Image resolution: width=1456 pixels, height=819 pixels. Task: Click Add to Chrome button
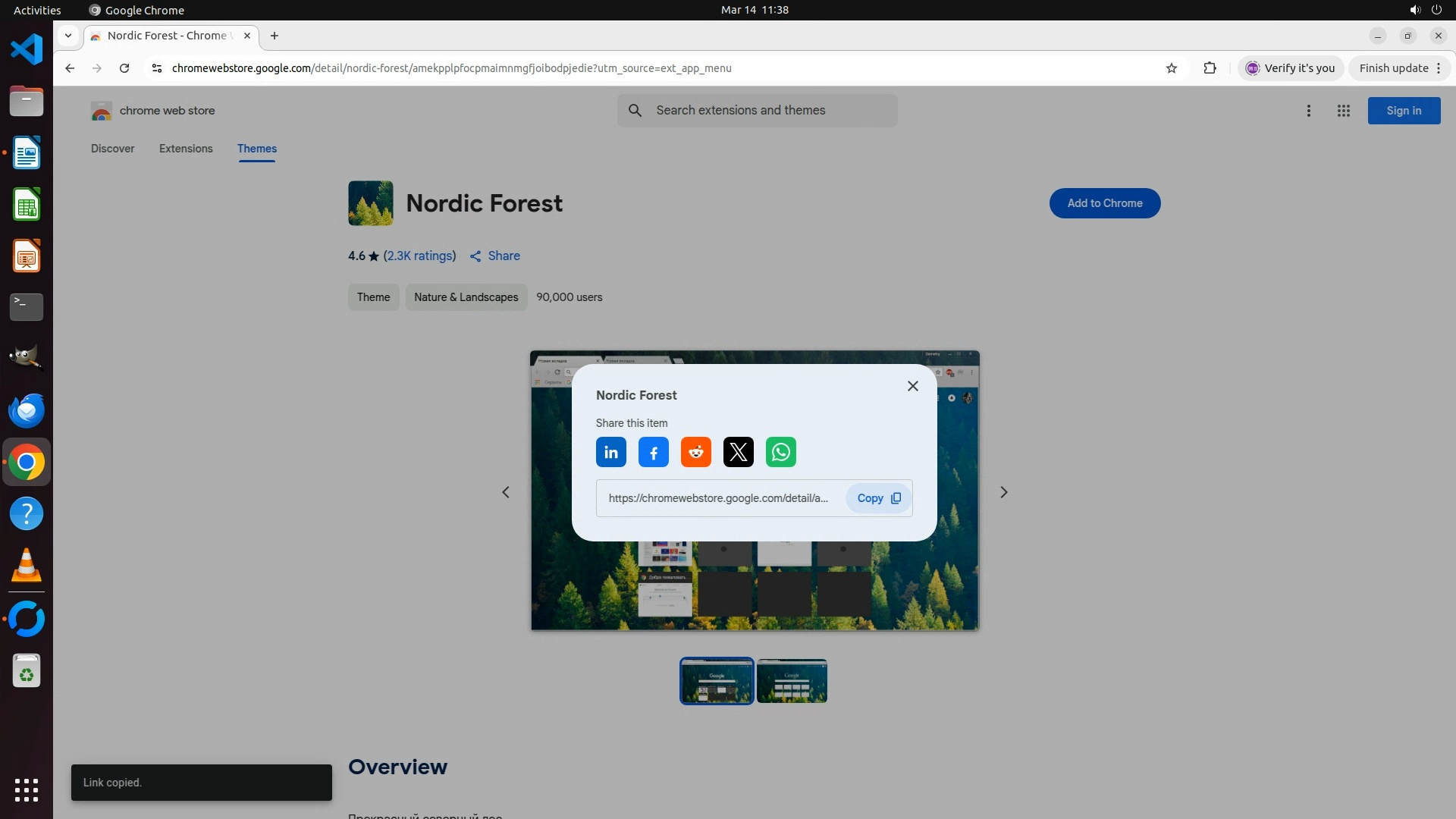point(1104,203)
